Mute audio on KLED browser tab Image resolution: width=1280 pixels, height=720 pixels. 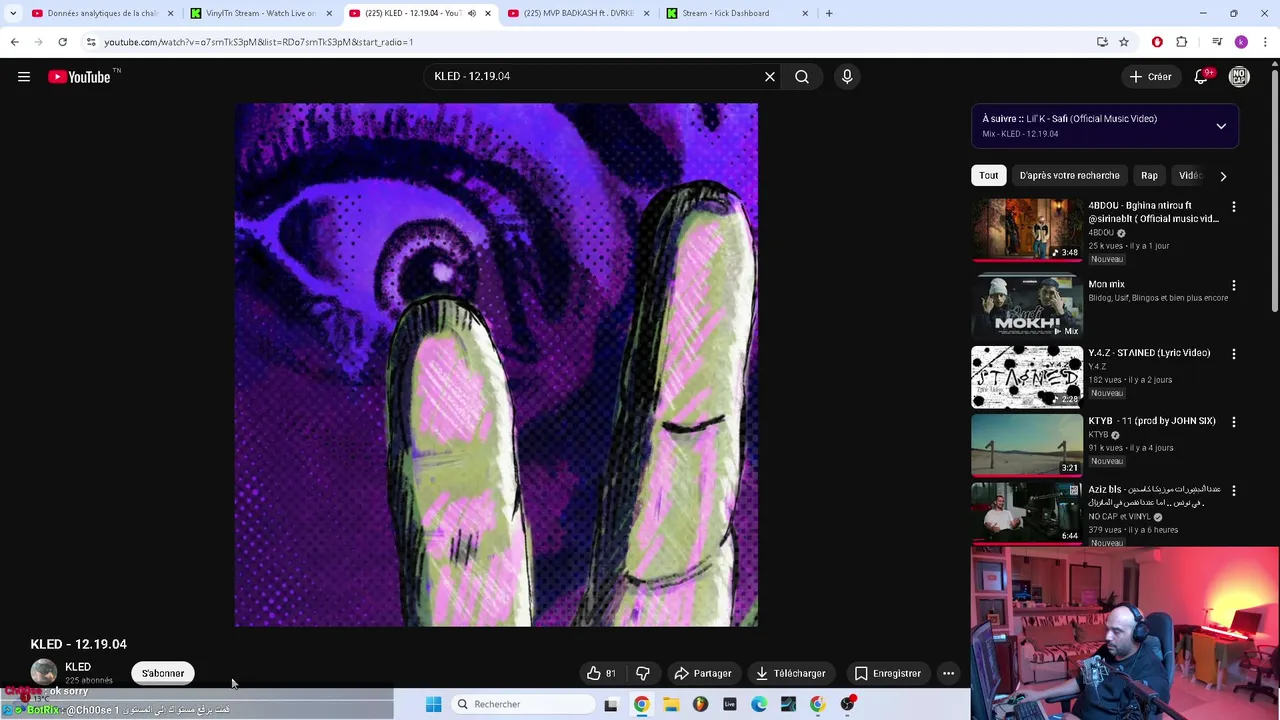click(x=472, y=13)
